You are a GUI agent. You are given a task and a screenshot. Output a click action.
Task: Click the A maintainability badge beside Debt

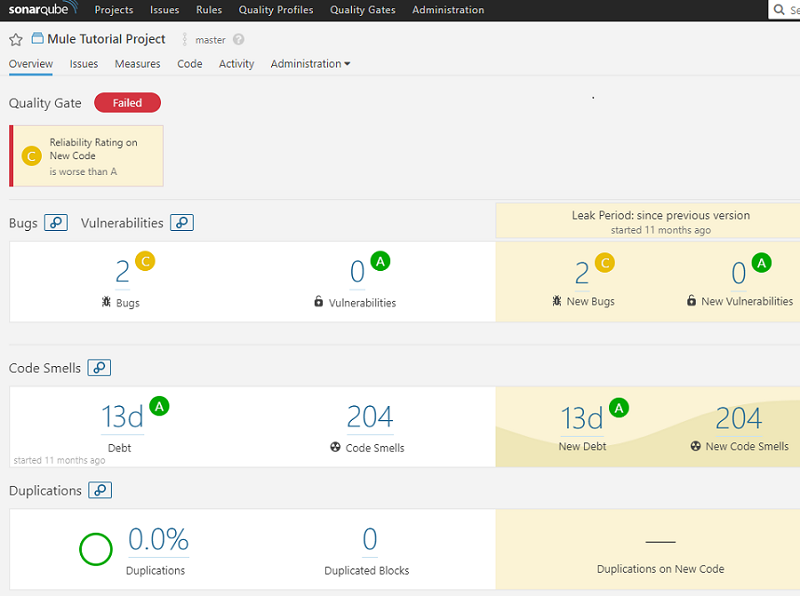click(x=159, y=406)
